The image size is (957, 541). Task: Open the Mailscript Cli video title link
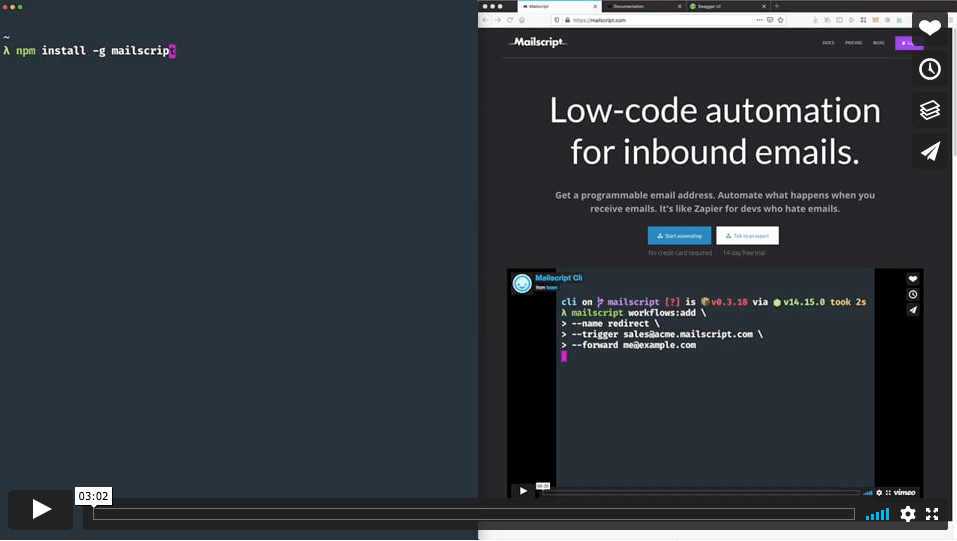point(558,278)
